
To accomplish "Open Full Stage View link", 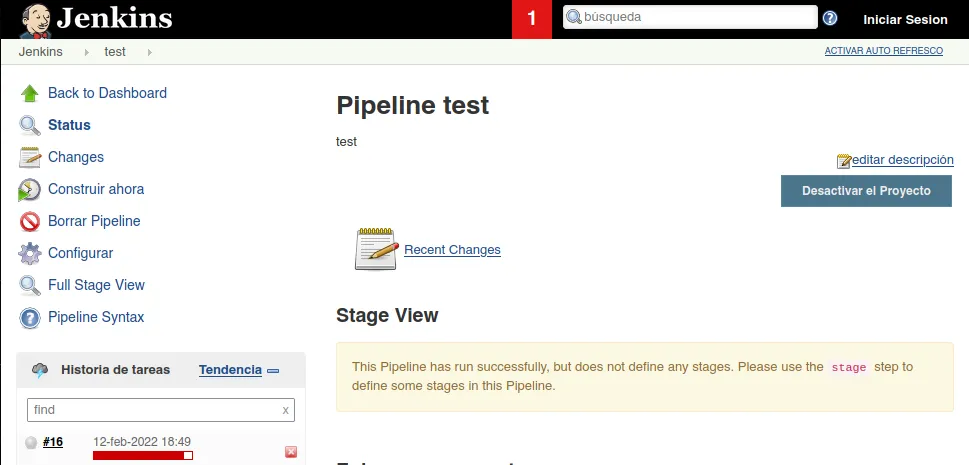I will pos(96,285).
